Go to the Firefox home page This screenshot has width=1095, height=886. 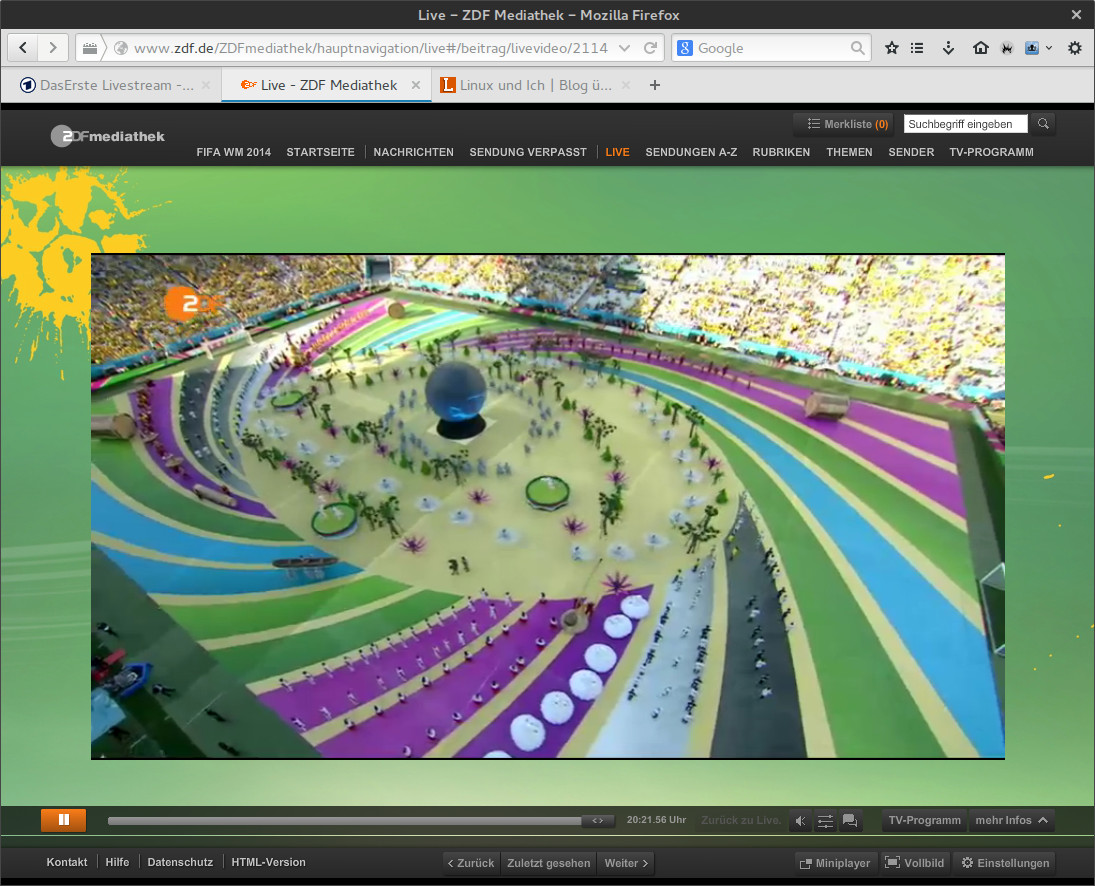[x=980, y=48]
